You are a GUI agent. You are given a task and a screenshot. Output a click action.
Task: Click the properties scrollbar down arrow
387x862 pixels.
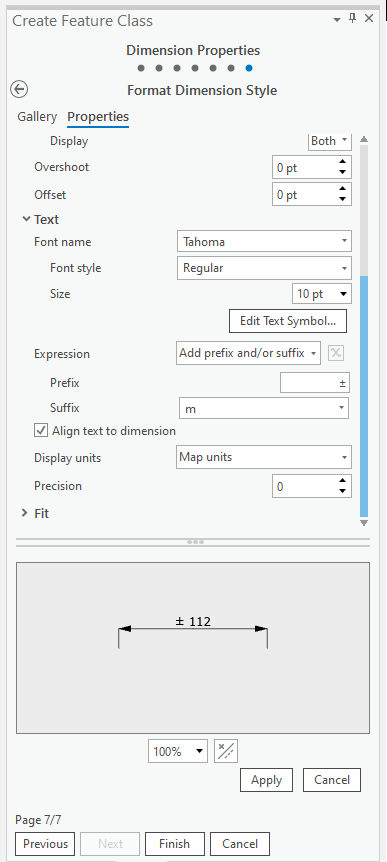[363, 522]
